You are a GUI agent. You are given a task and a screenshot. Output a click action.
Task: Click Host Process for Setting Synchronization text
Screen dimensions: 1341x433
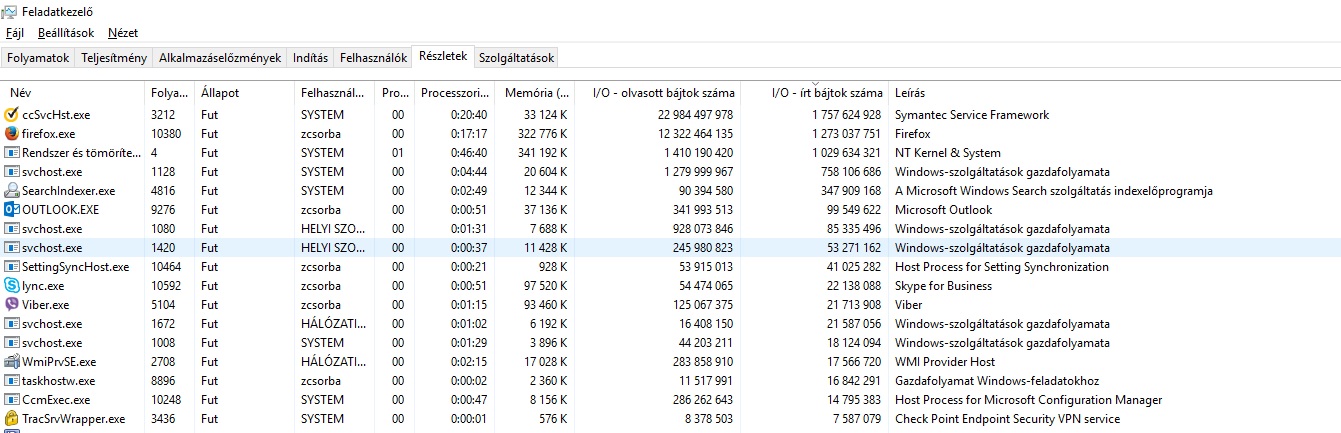click(x=1001, y=267)
